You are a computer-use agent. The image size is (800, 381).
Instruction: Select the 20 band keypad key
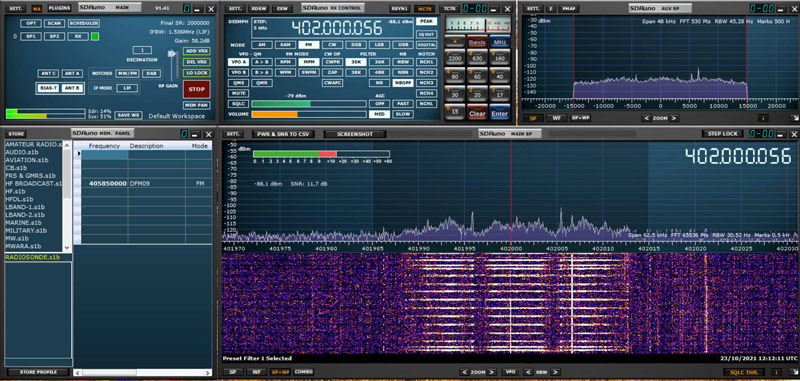477,94
